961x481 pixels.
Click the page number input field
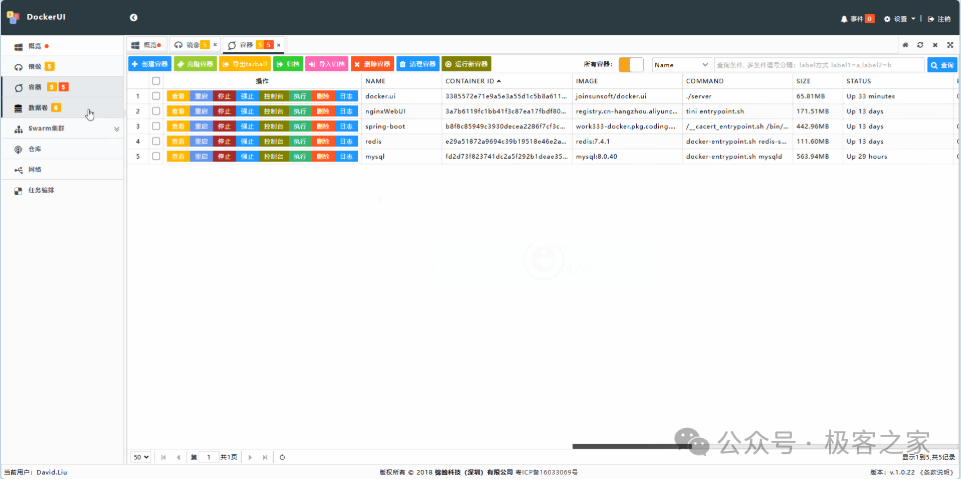pyautogui.click(x=209, y=457)
